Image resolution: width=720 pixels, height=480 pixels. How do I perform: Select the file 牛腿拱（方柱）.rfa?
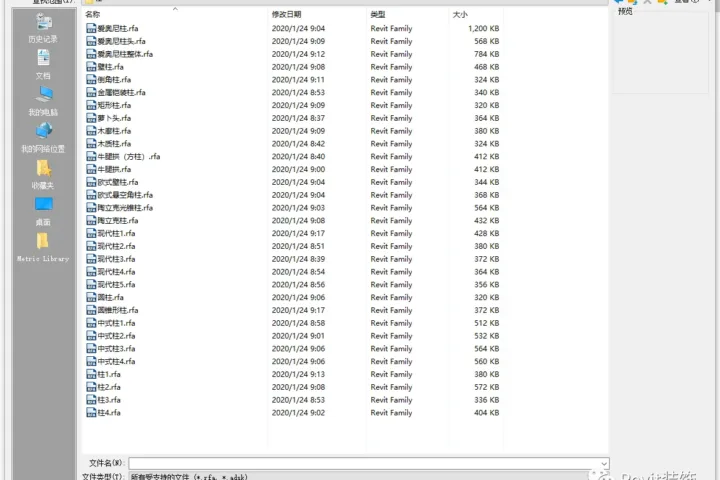tap(129, 157)
